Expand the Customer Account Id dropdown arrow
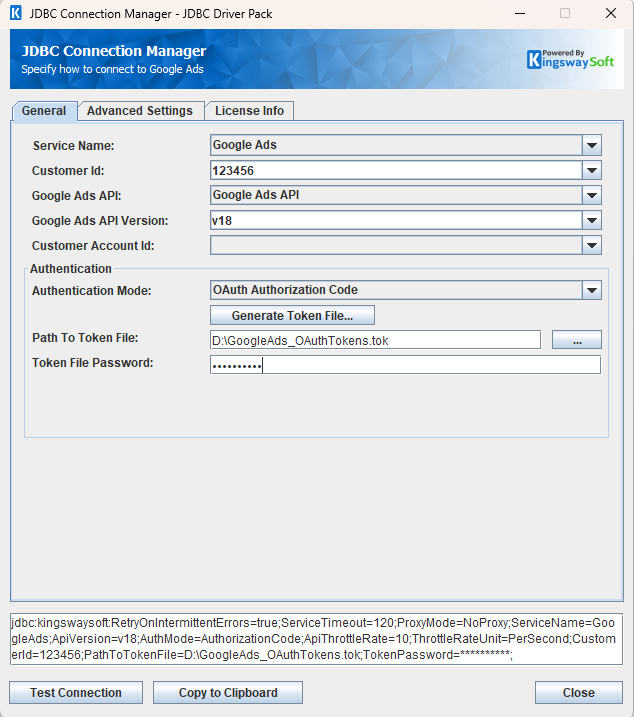The width and height of the screenshot is (634, 717). pos(591,246)
